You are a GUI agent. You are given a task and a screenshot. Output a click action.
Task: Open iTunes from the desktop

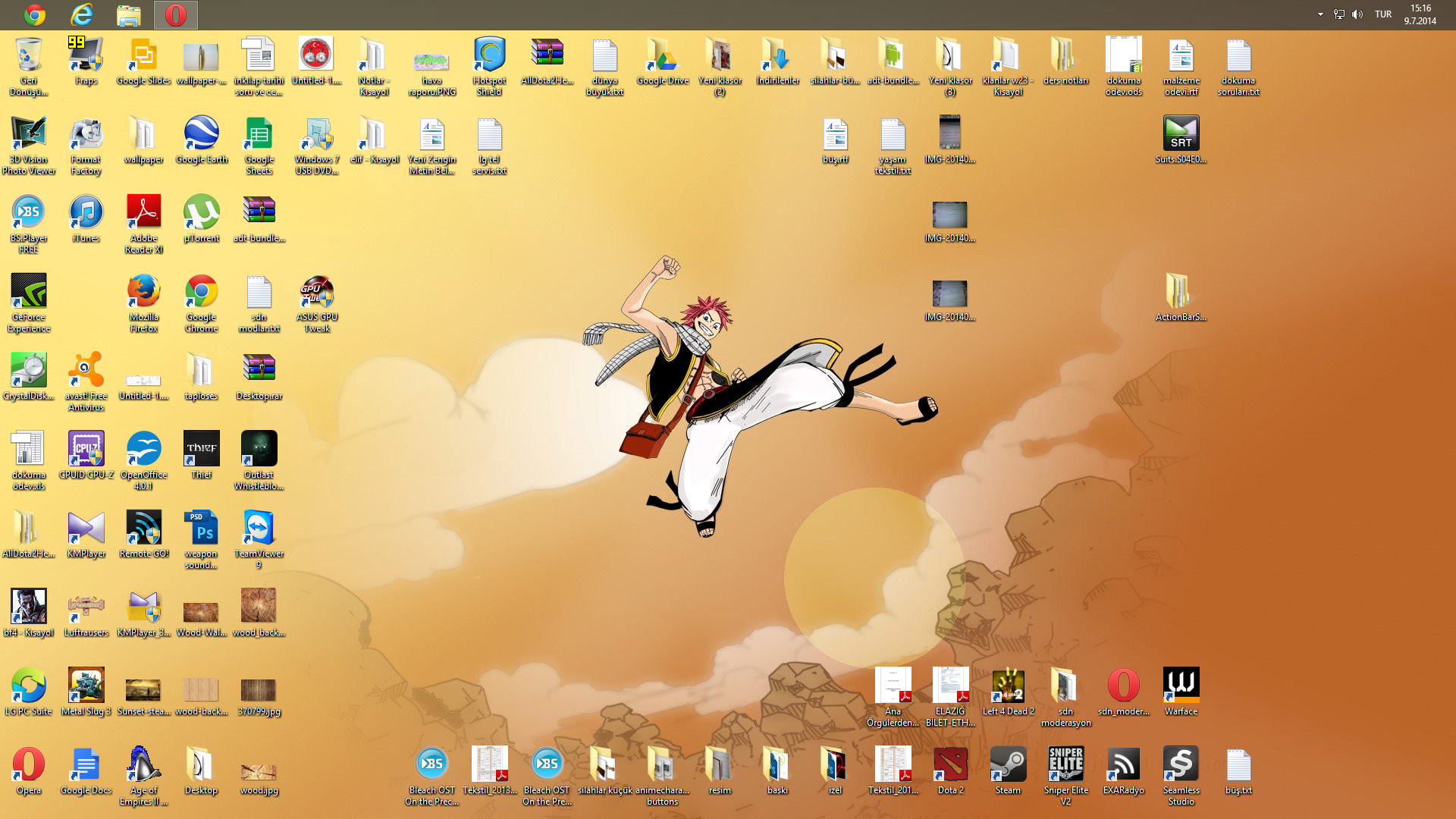pyautogui.click(x=86, y=219)
